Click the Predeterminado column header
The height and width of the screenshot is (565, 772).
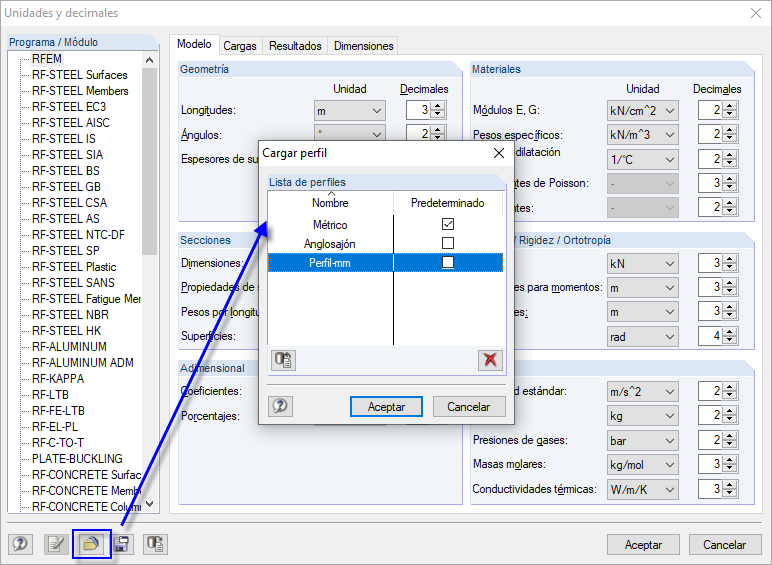click(448, 203)
